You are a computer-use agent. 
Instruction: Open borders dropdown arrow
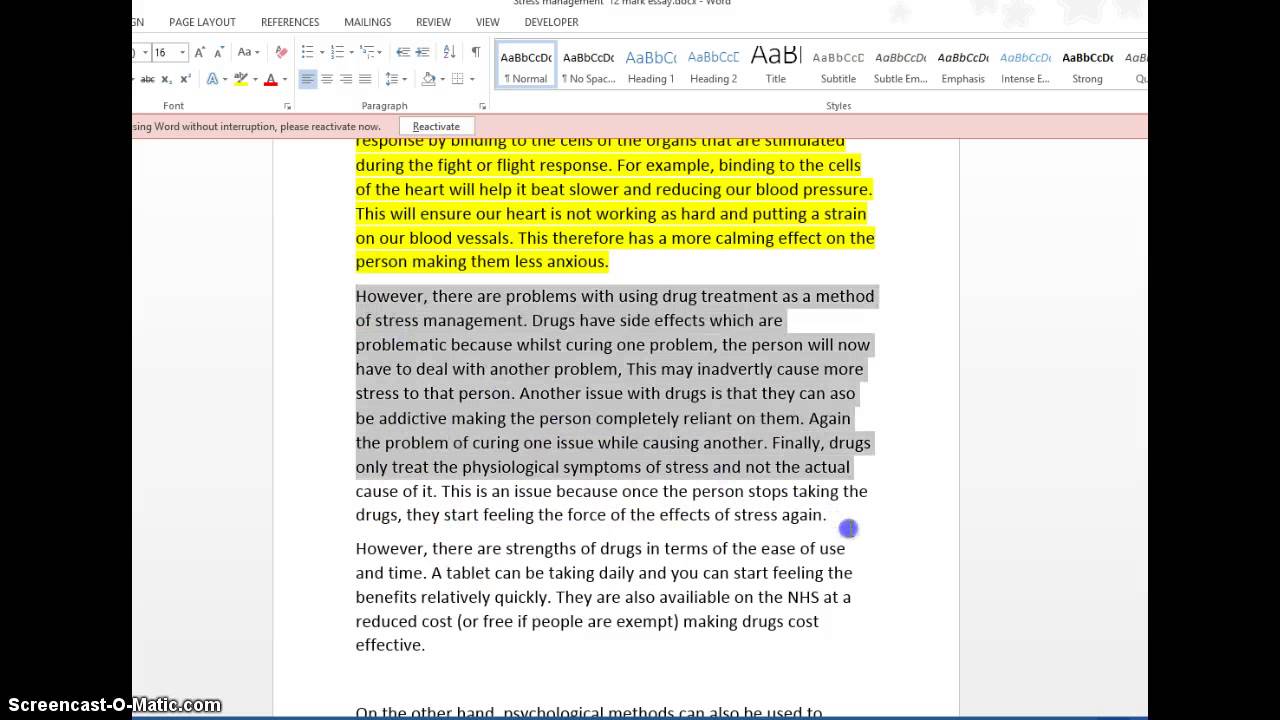click(472, 79)
